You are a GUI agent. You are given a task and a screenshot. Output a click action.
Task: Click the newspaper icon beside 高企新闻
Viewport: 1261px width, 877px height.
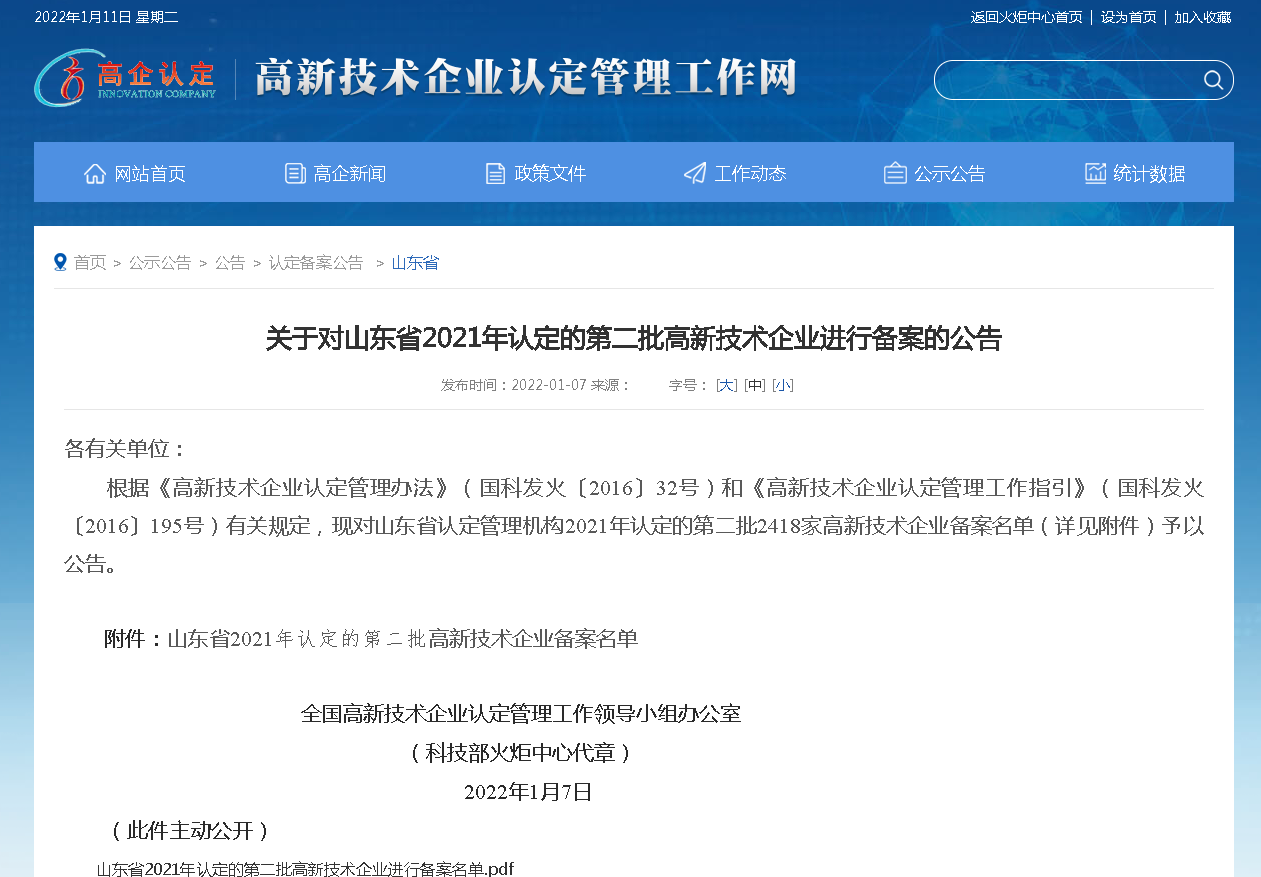pyautogui.click(x=295, y=173)
